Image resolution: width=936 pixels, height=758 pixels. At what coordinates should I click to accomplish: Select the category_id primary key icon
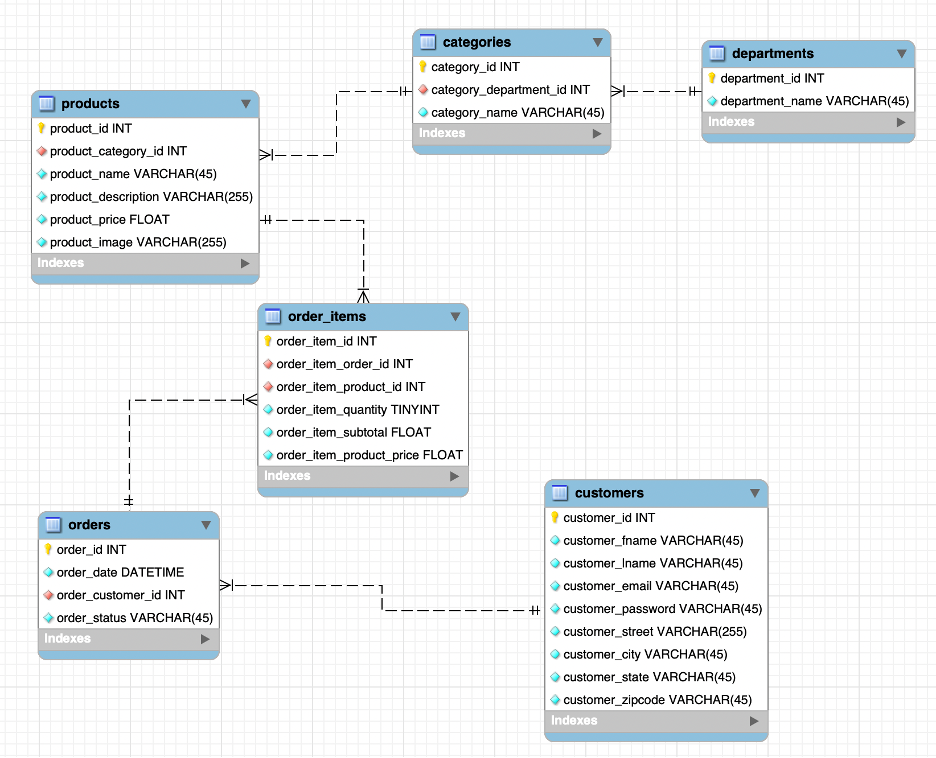coord(423,67)
